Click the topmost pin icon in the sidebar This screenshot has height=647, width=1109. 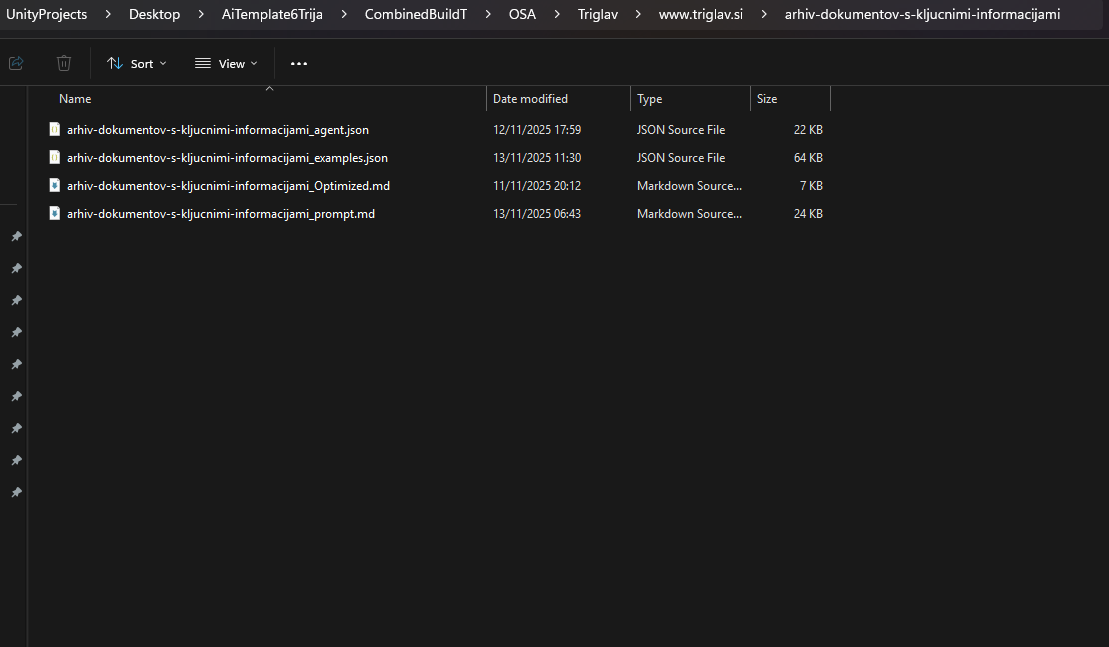[x=16, y=236]
